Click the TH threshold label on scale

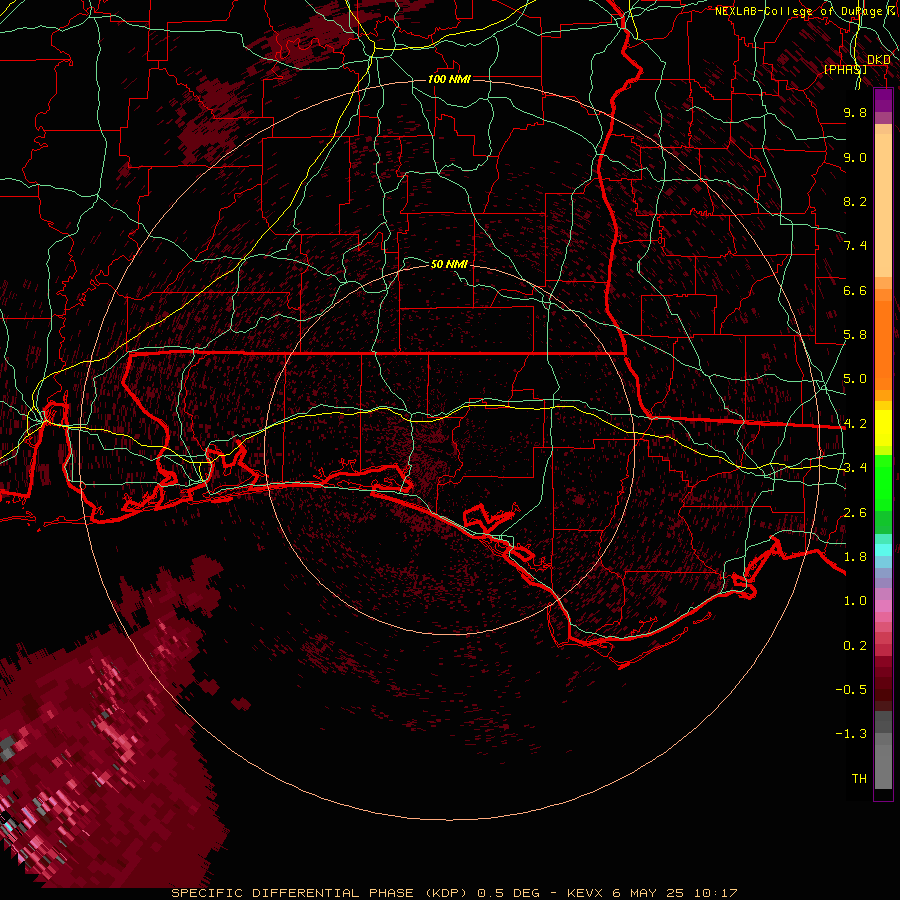point(859,779)
